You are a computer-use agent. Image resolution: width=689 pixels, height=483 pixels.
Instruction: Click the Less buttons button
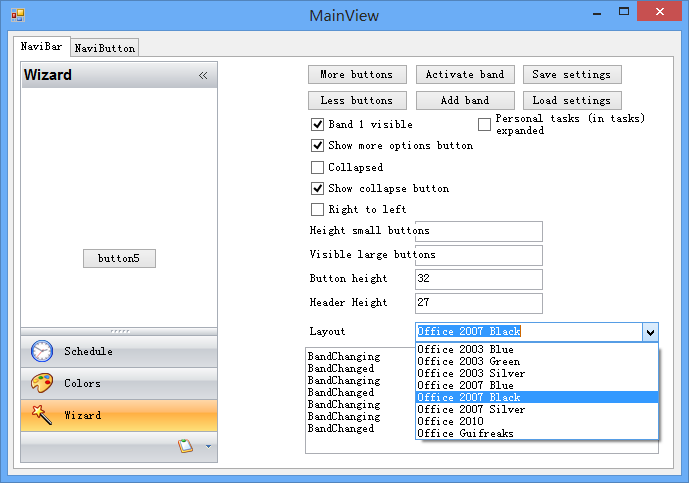[x=357, y=101]
